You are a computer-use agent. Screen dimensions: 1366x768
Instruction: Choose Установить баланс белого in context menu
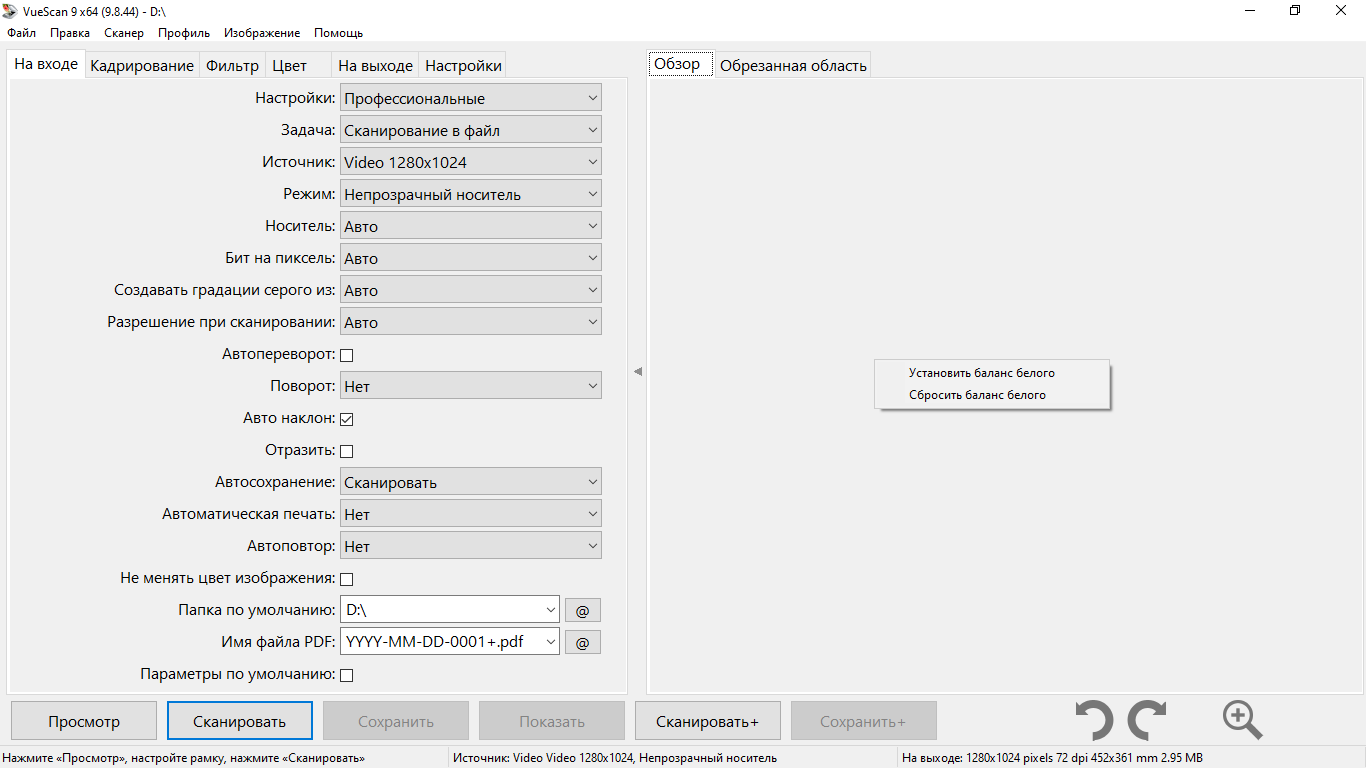(x=992, y=373)
